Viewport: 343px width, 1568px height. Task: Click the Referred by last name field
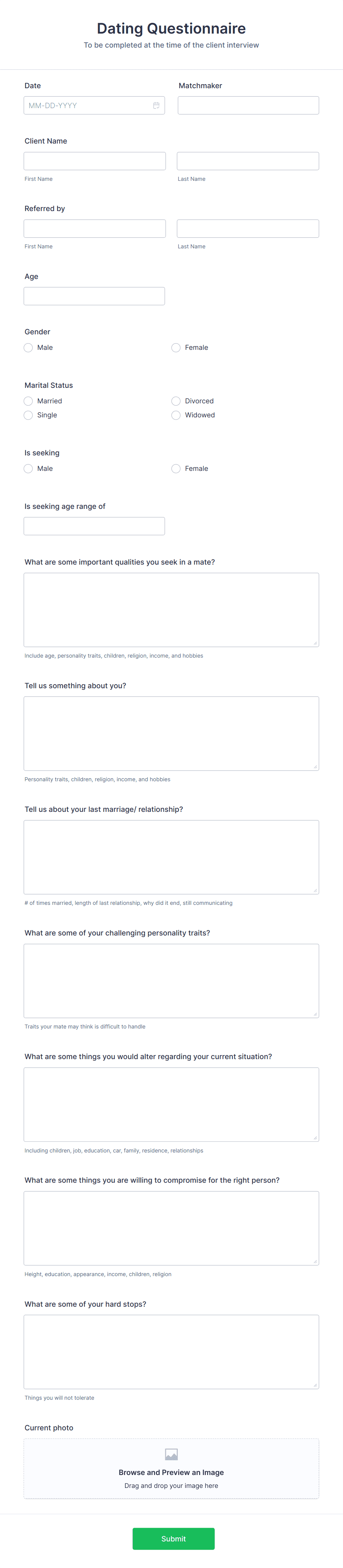click(x=247, y=228)
